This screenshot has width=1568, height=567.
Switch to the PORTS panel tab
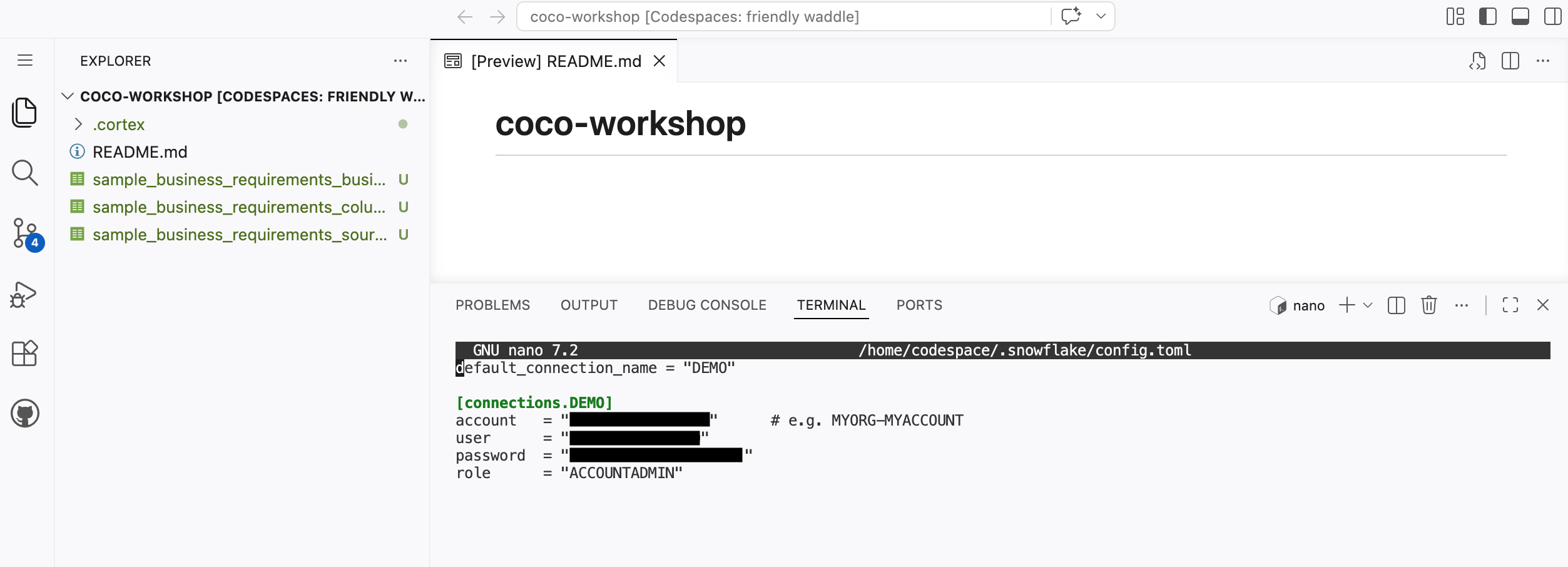pos(919,305)
